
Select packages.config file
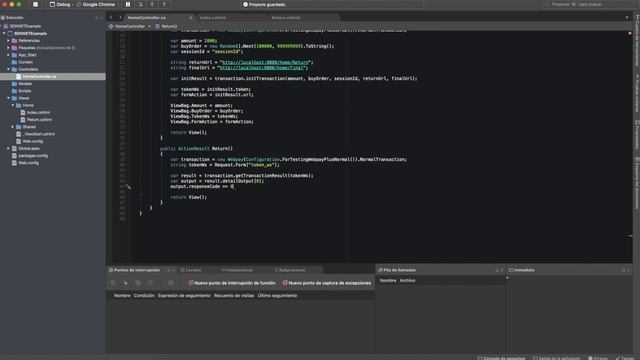coord(33,156)
